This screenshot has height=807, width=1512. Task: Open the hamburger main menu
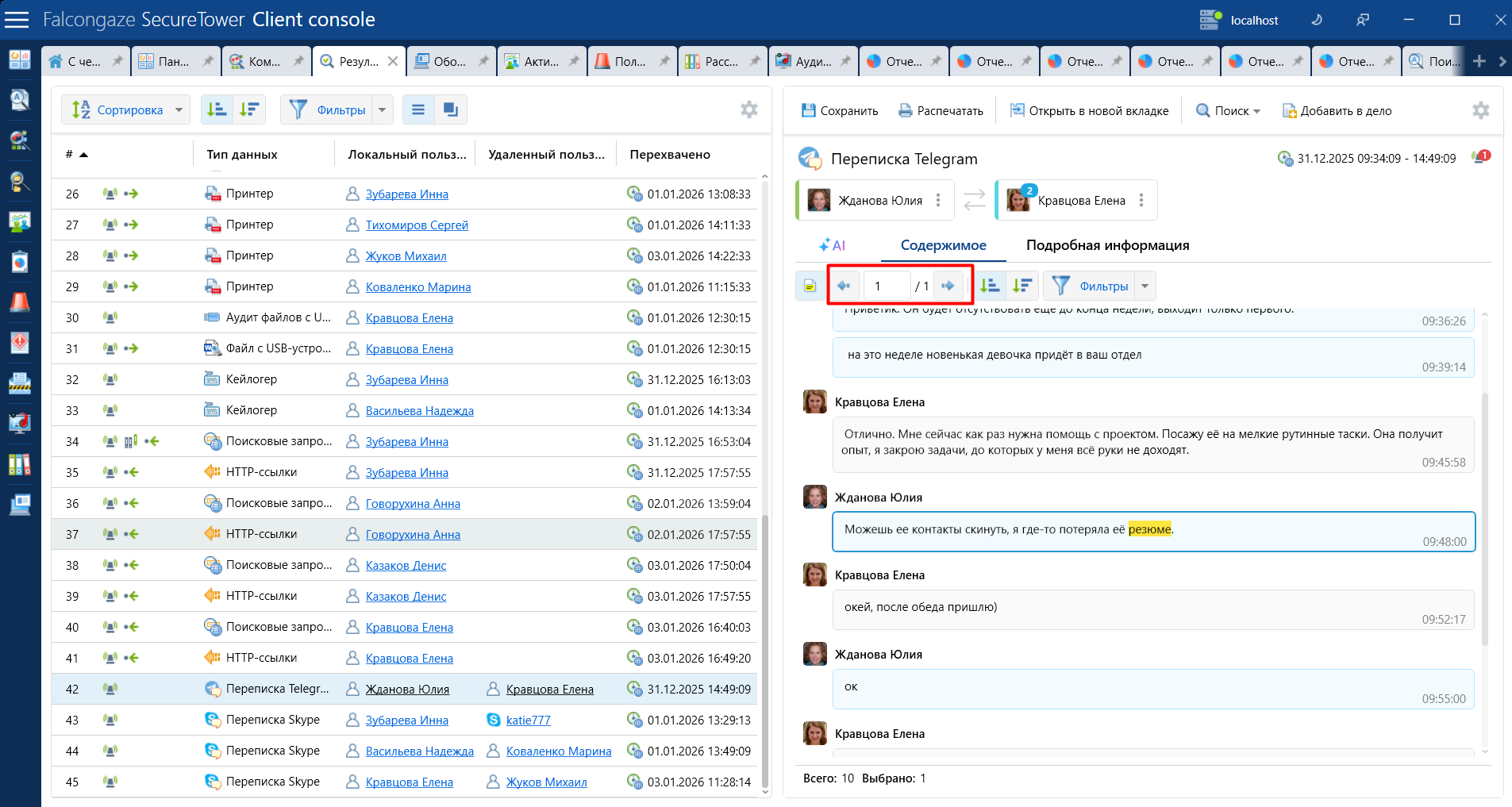tap(17, 20)
